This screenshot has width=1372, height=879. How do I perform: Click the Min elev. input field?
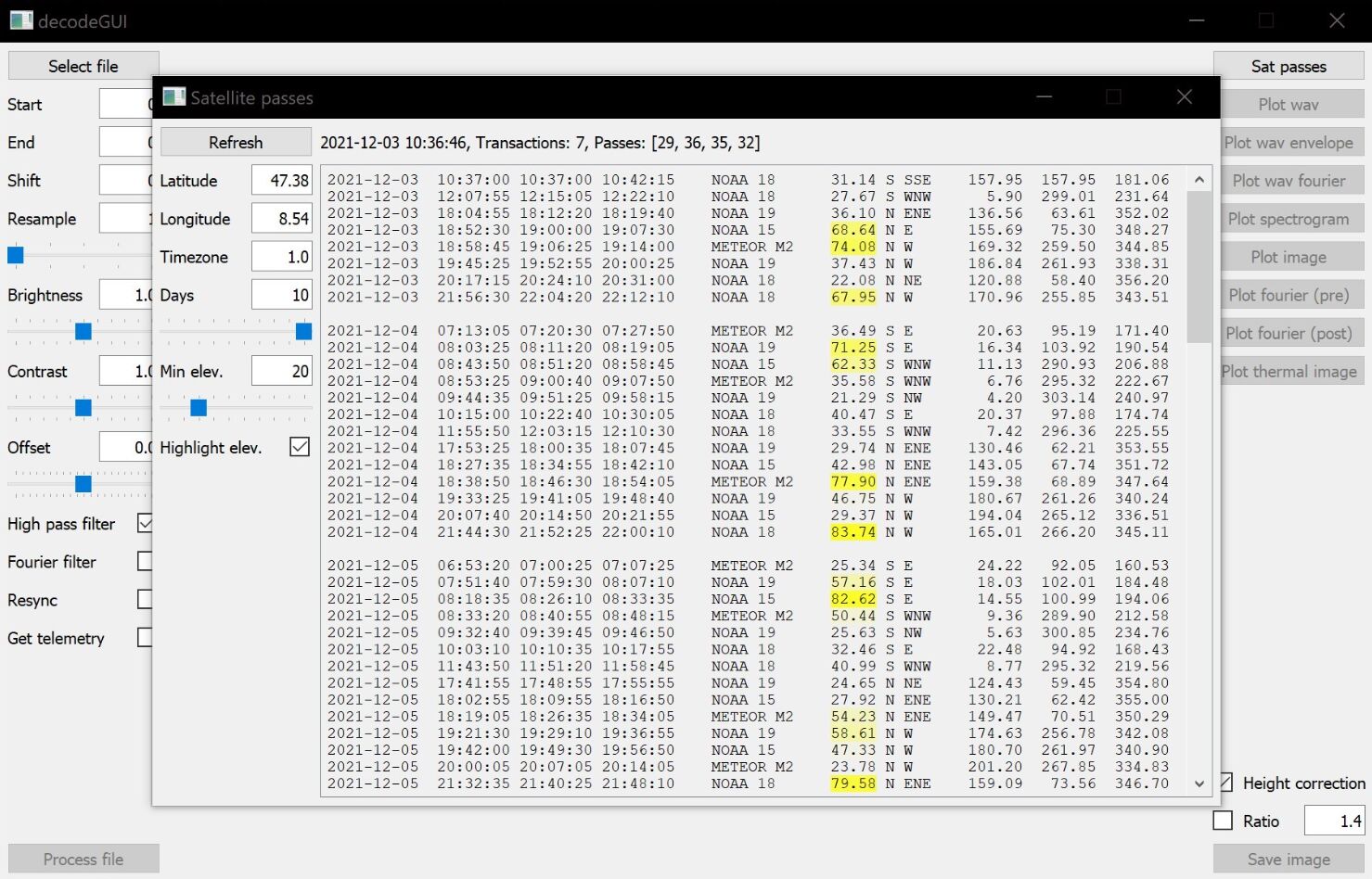(282, 370)
